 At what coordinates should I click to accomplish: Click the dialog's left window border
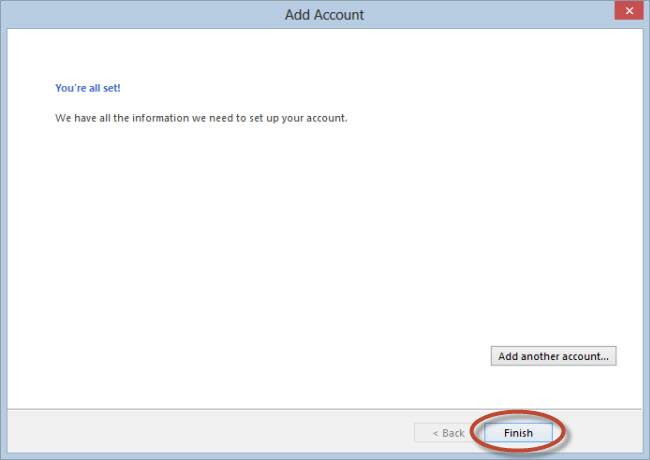point(4,240)
